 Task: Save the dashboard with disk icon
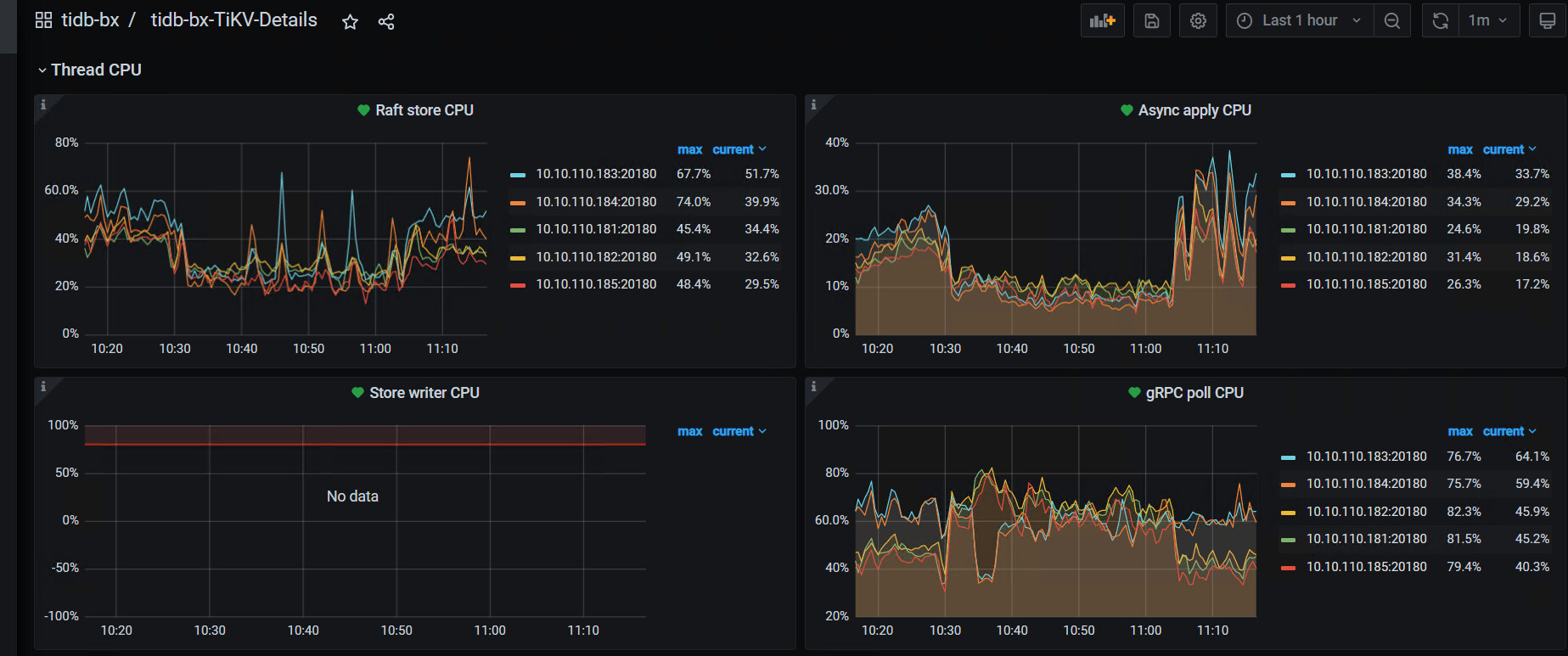[1151, 21]
